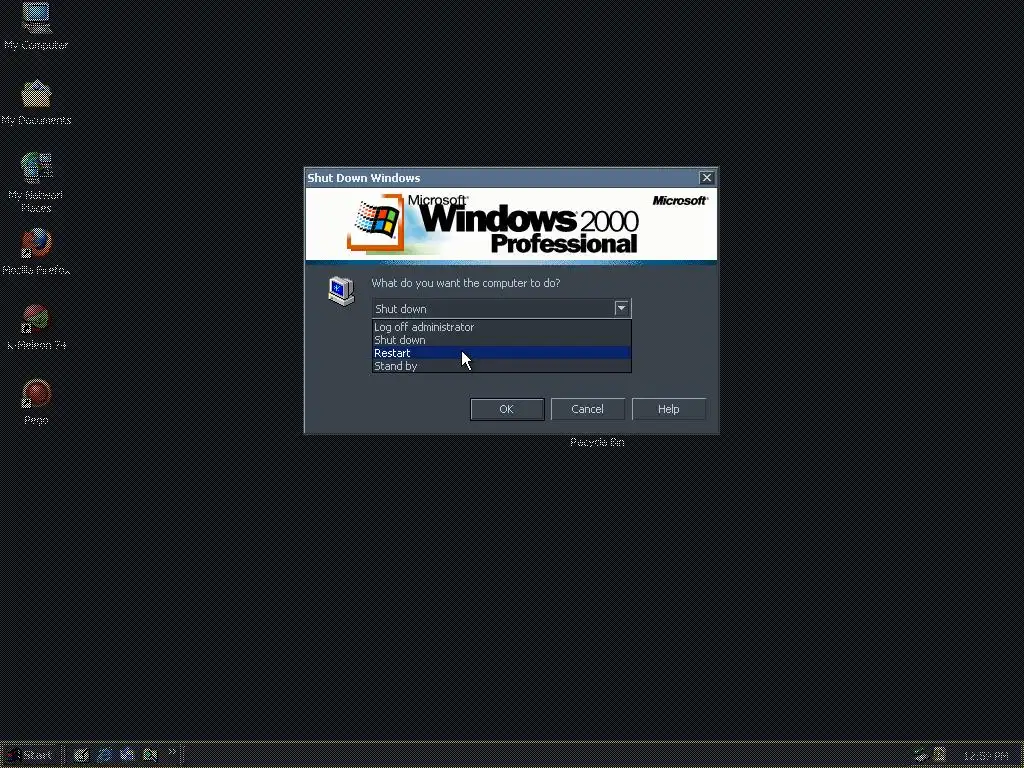Click 'What do you want the computer to do?' text
The width and height of the screenshot is (1024, 768).
[466, 283]
